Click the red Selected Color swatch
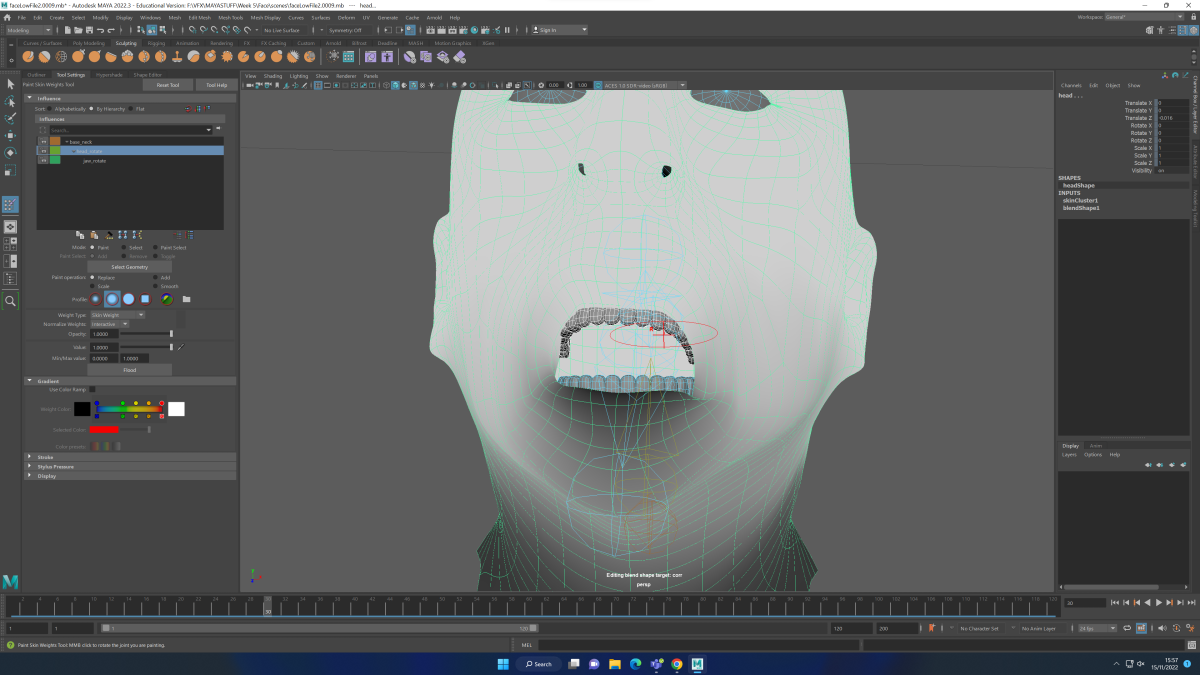The width and height of the screenshot is (1200, 675). [103, 429]
